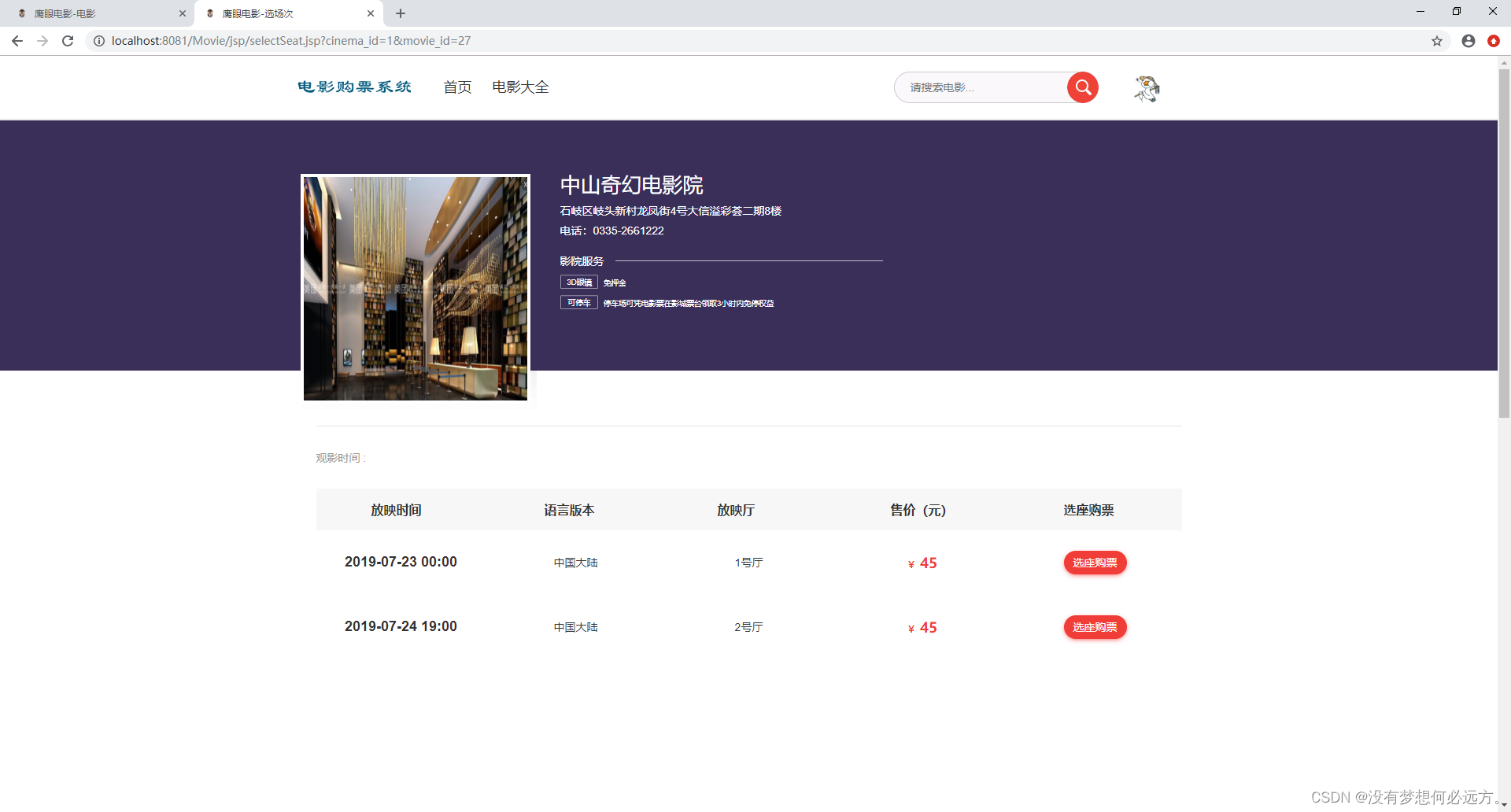This screenshot has width=1511, height=812.
Task: Click the browser forward arrow
Action: (42, 41)
